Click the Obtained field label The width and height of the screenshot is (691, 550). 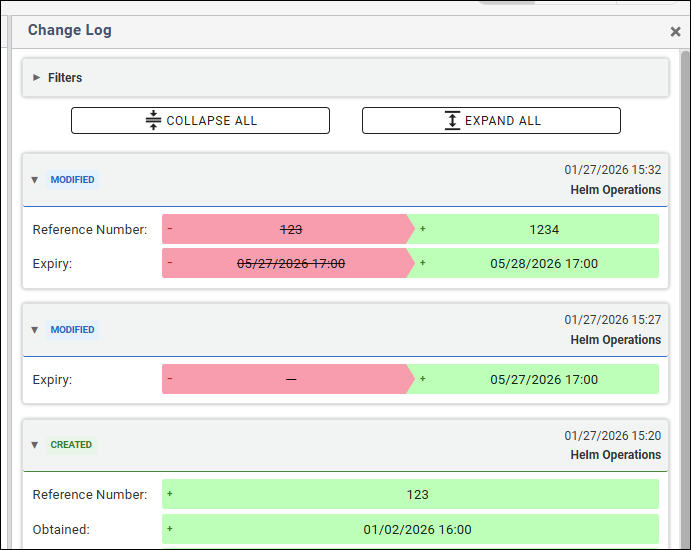coord(61,529)
